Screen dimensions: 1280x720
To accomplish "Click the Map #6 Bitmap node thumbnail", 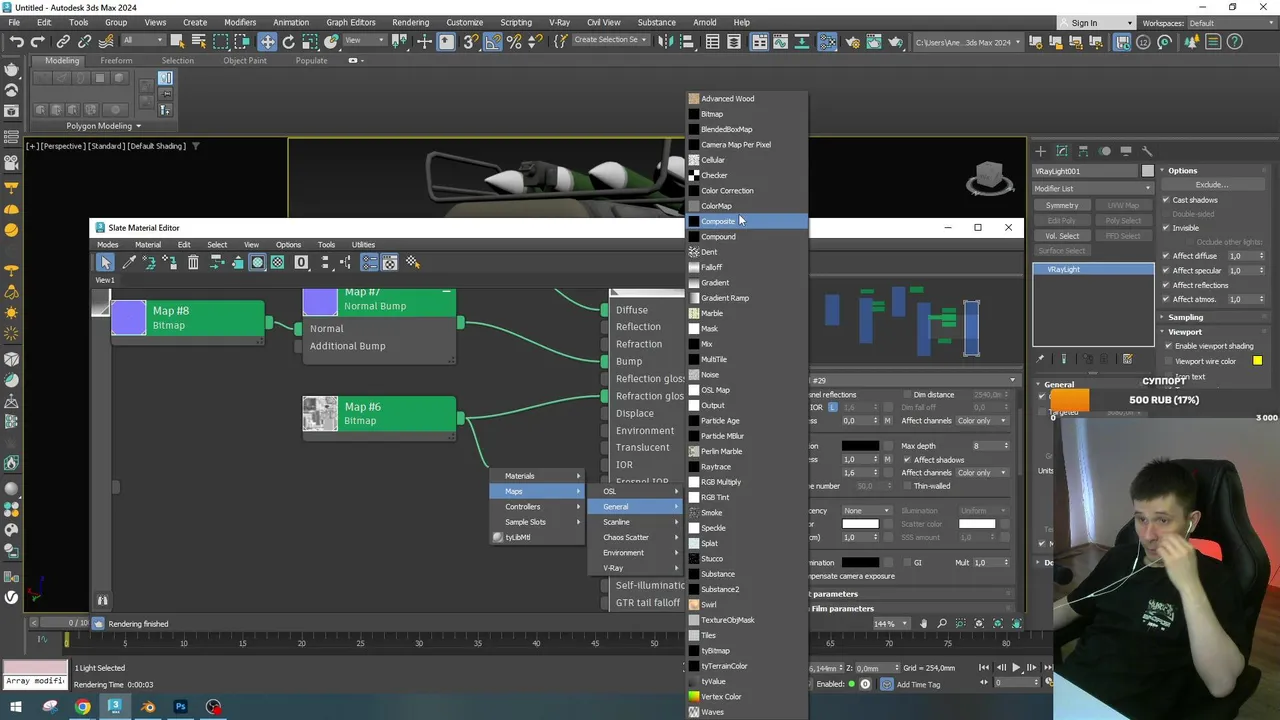I will 321,414.
